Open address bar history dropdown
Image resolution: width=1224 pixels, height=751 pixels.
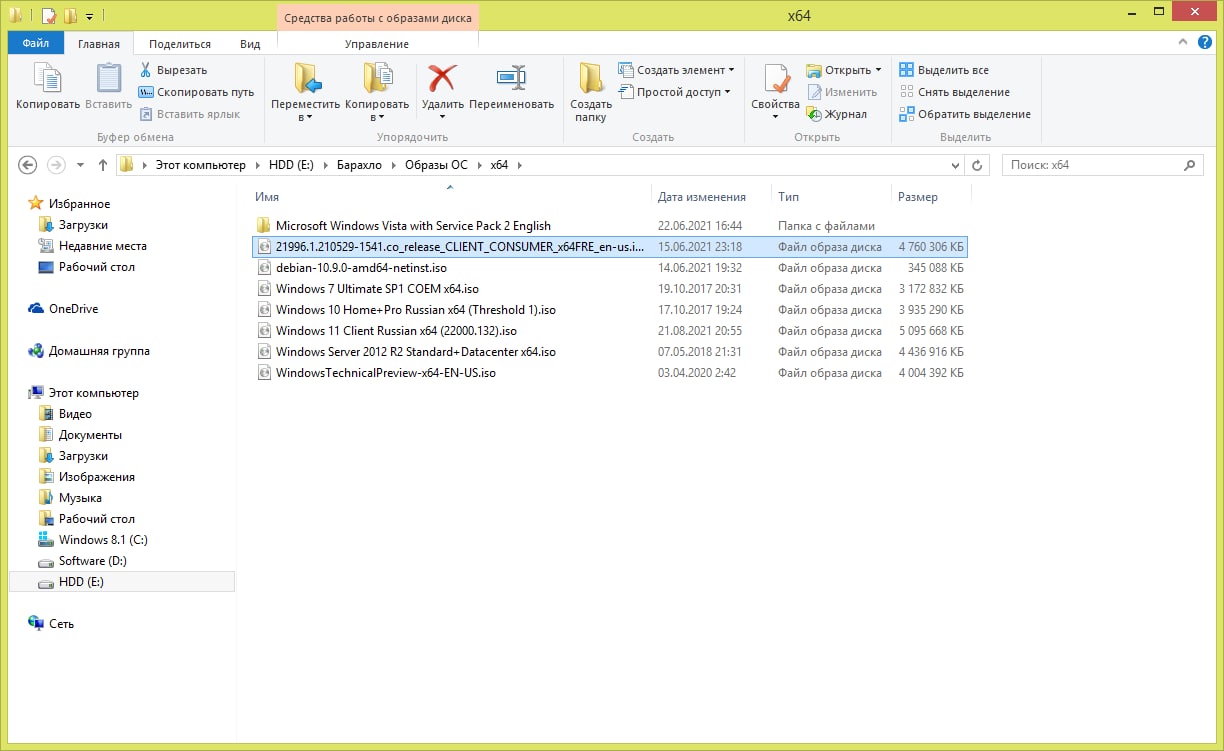pyautogui.click(x=956, y=165)
